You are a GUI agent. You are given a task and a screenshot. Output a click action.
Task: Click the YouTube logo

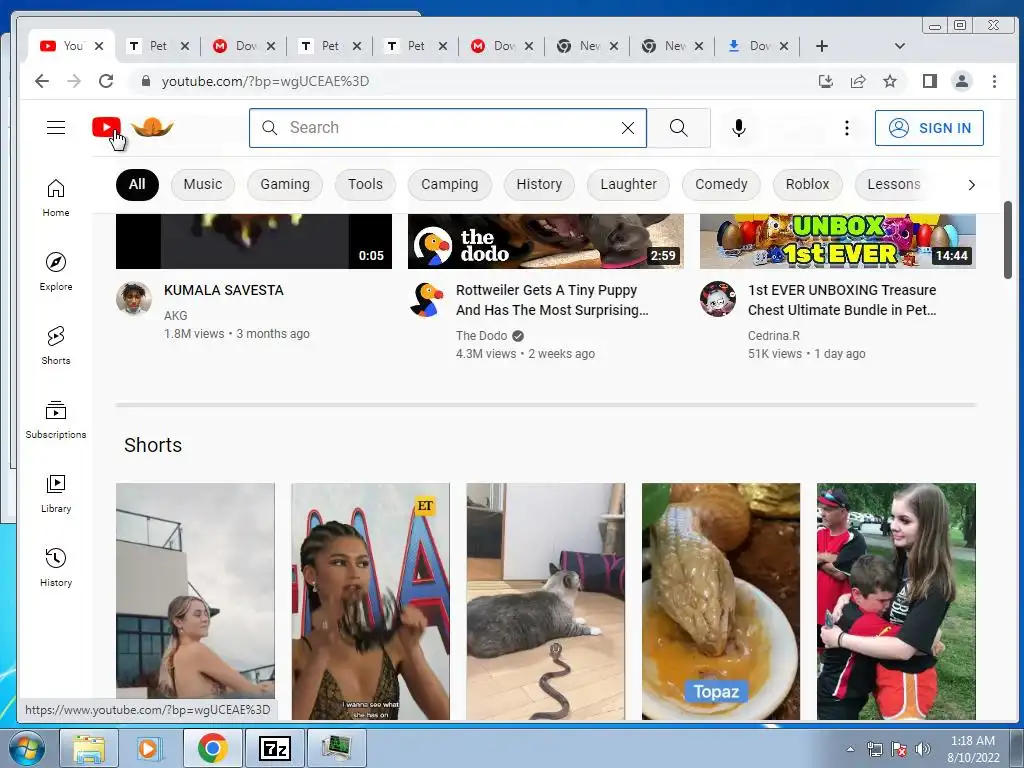pyautogui.click(x=106, y=127)
